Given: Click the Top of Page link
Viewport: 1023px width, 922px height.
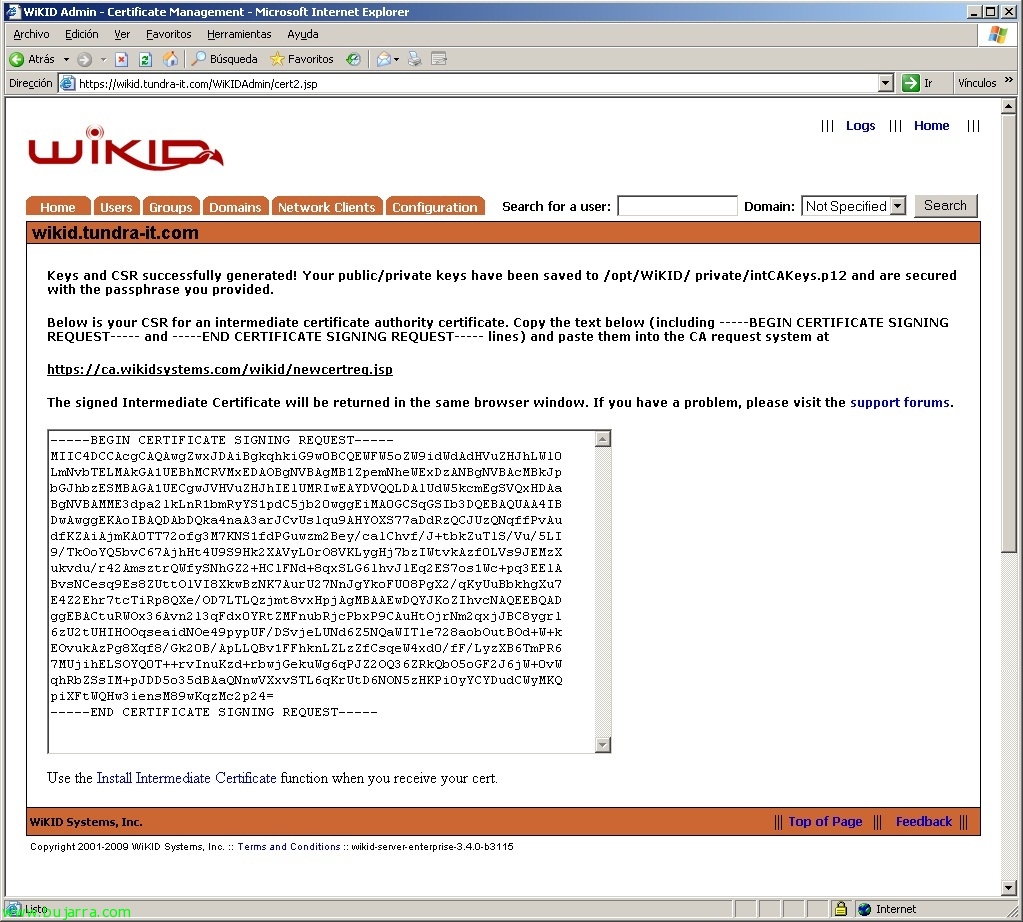Looking at the screenshot, I should [825, 822].
